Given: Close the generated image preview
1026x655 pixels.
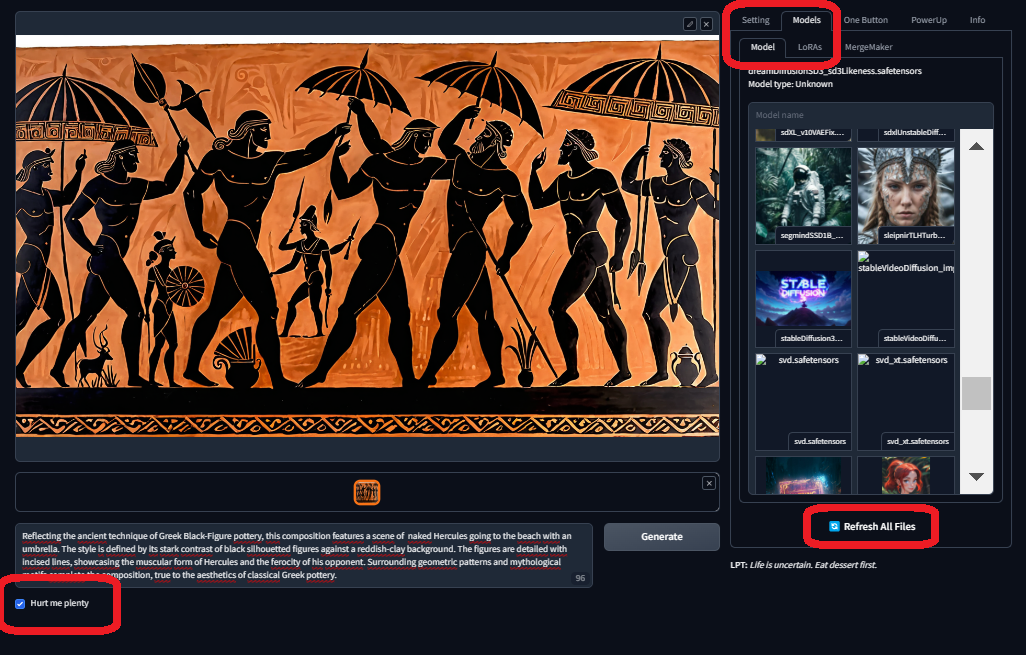Looking at the screenshot, I should (707, 24).
